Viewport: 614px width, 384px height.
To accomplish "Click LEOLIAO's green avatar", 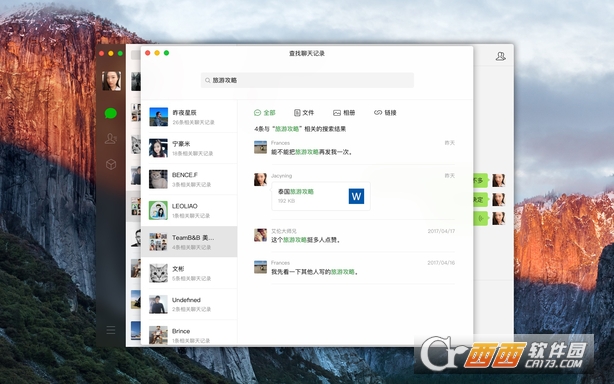I will 158,210.
